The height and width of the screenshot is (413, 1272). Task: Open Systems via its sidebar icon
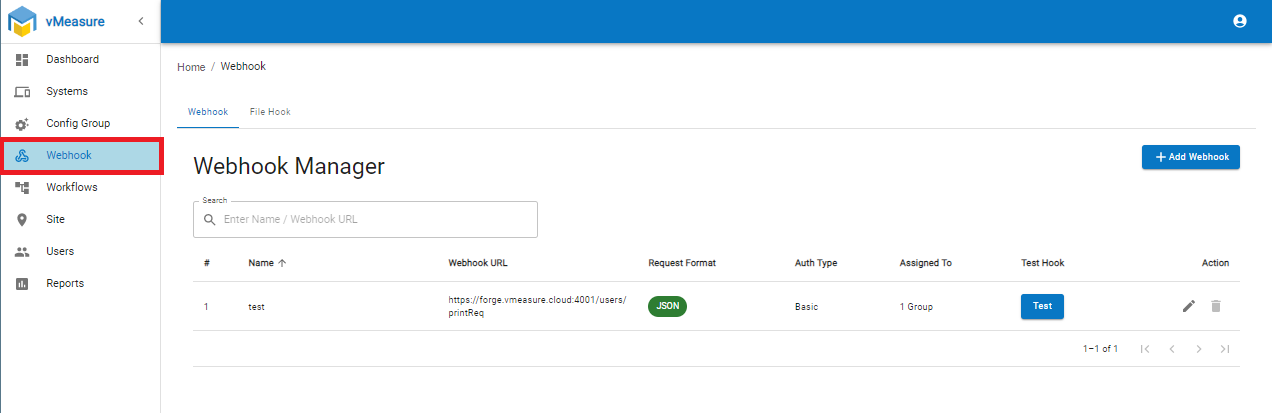[x=22, y=92]
